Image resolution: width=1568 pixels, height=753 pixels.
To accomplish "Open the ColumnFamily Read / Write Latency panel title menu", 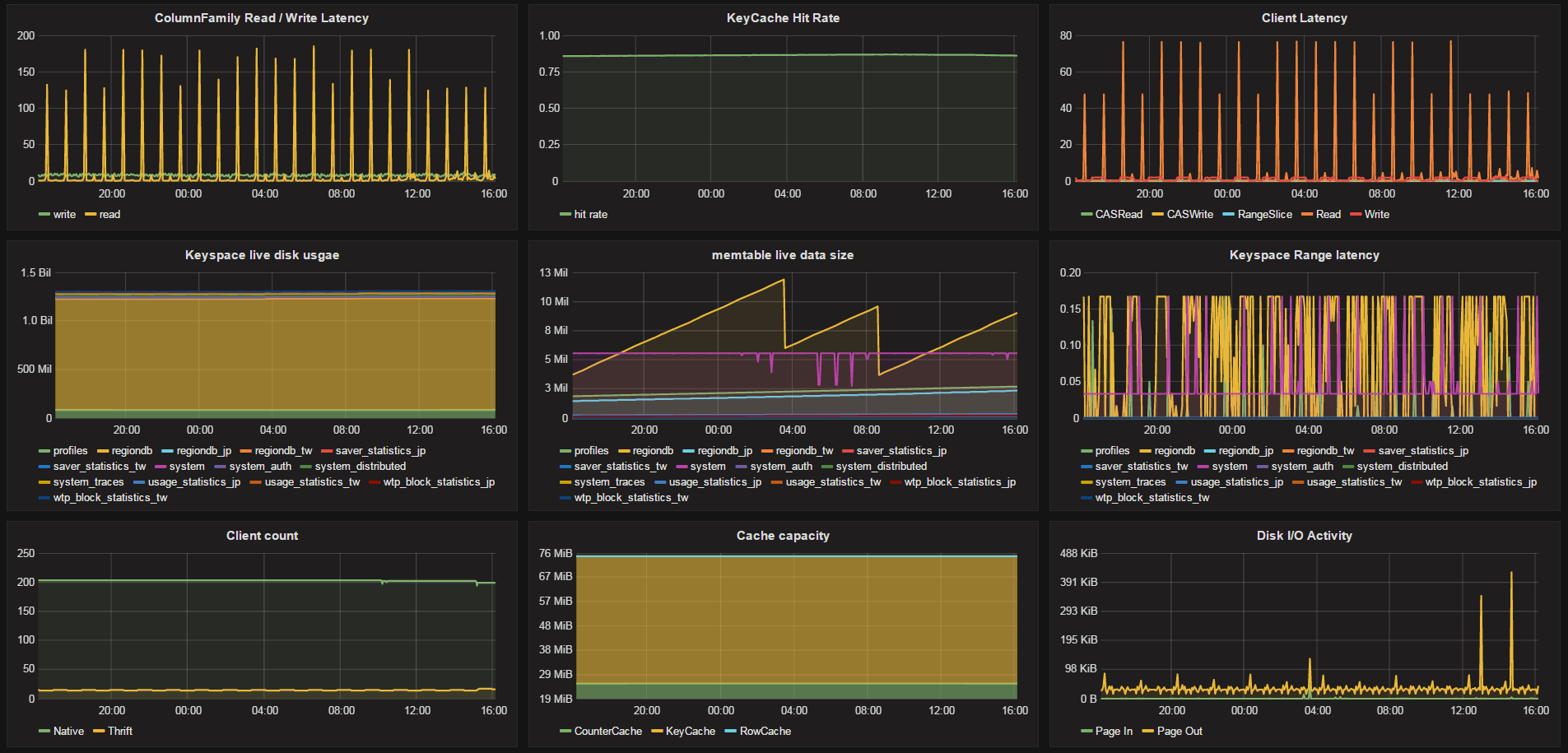I will coord(262,18).
